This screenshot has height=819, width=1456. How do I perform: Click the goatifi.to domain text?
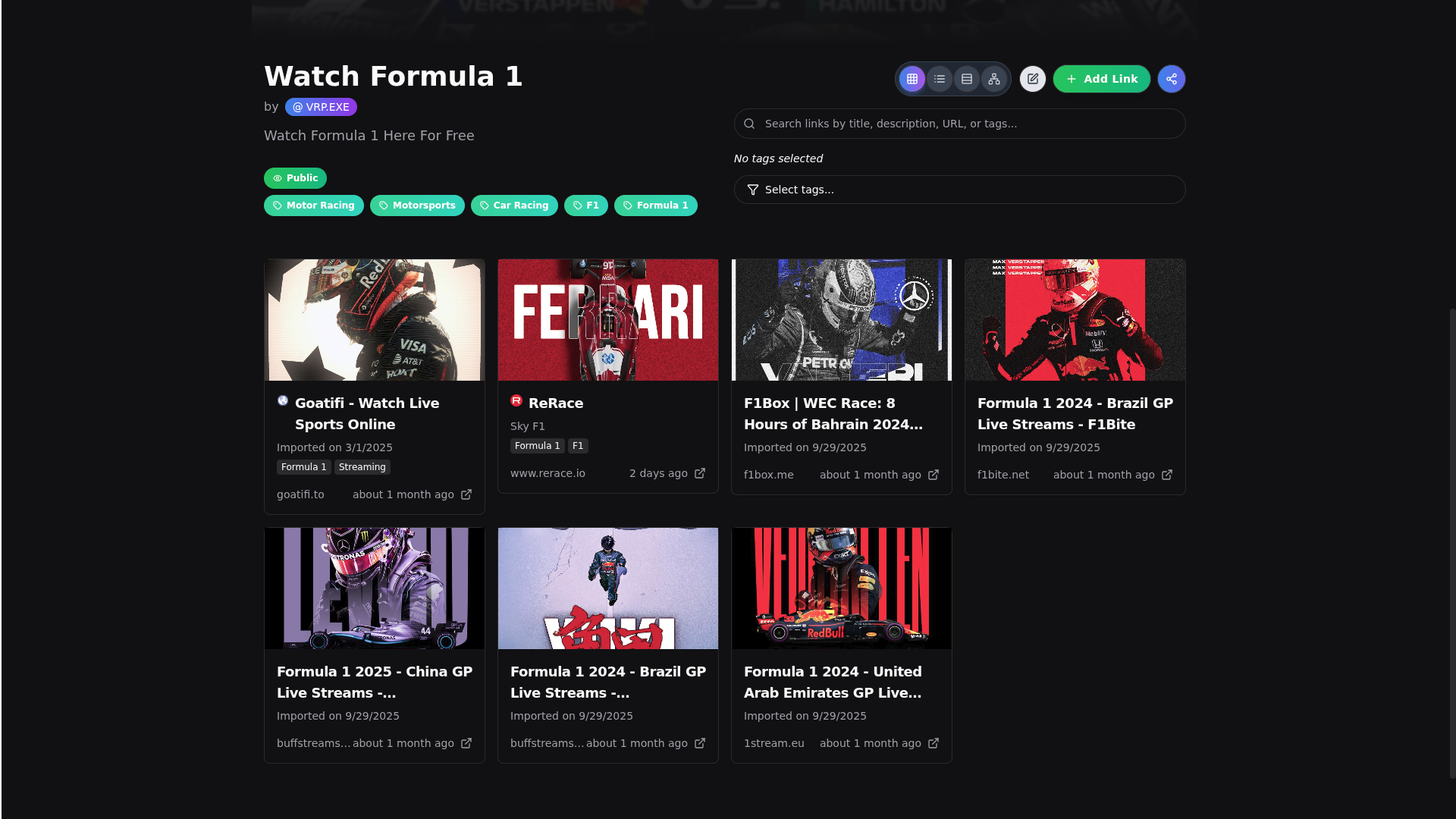[300, 494]
